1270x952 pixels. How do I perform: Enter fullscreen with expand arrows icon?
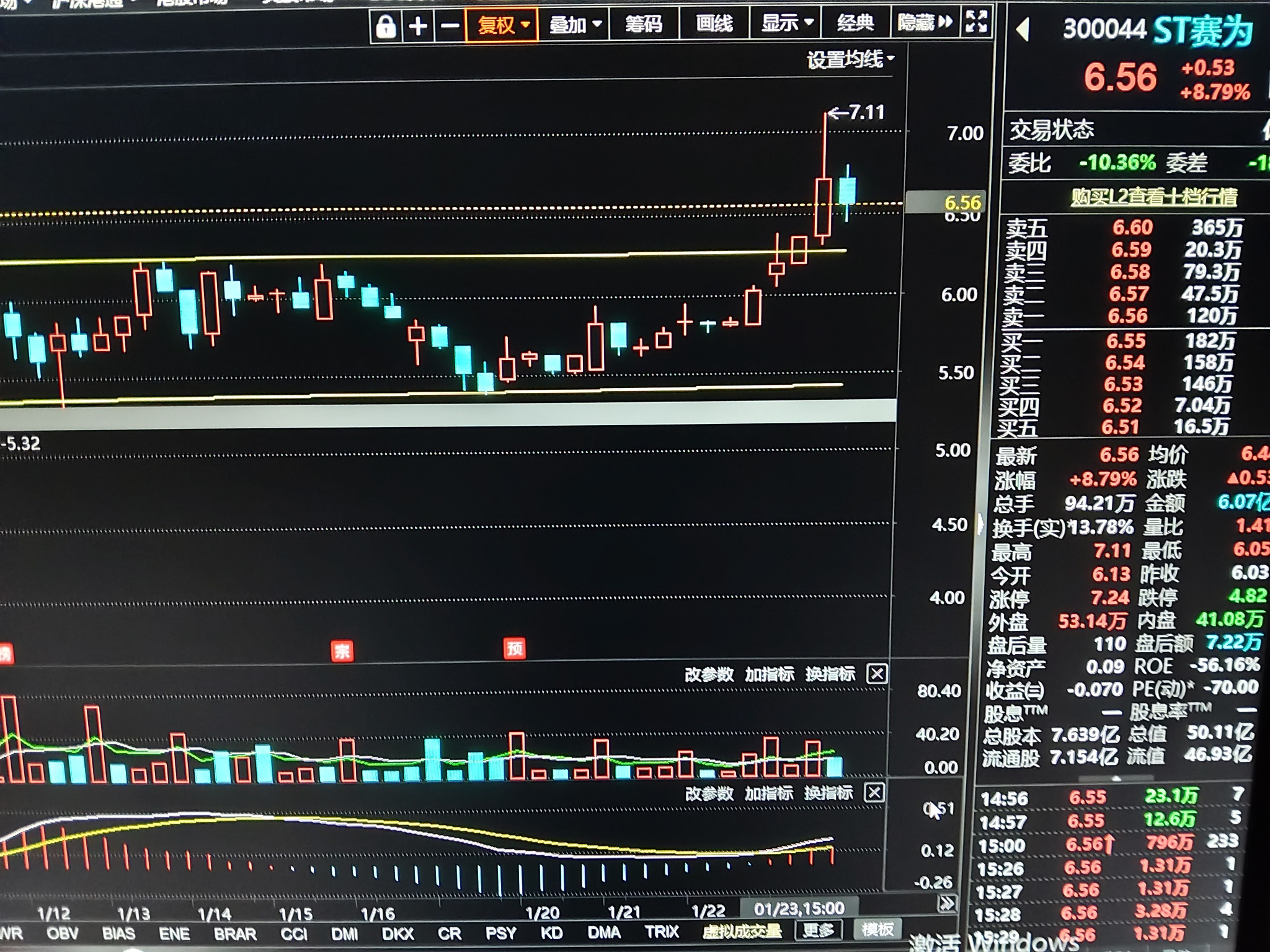coord(976,22)
